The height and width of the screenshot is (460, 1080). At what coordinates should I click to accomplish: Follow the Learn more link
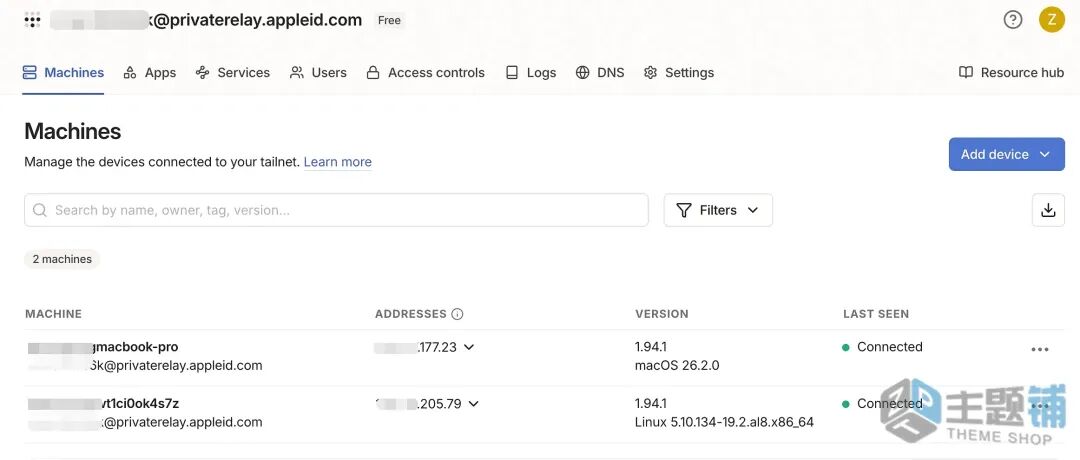338,162
